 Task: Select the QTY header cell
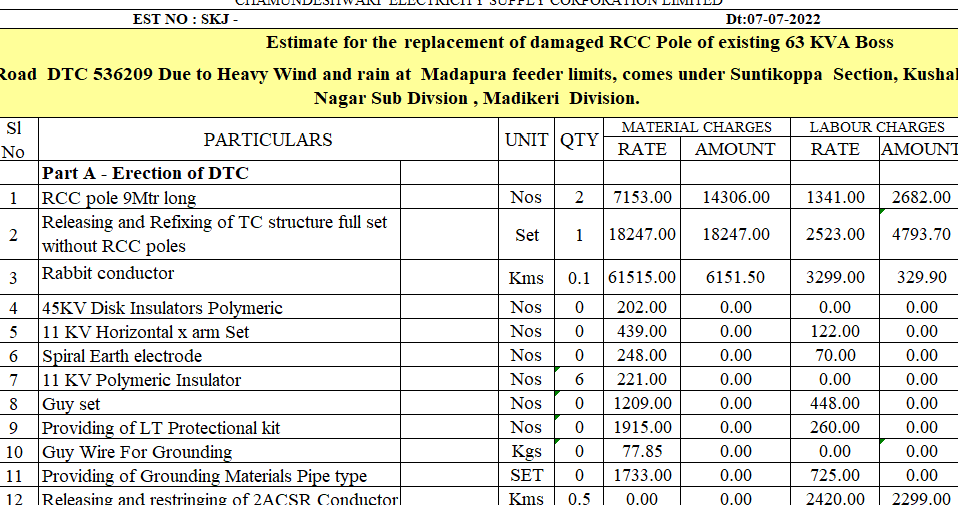point(579,139)
